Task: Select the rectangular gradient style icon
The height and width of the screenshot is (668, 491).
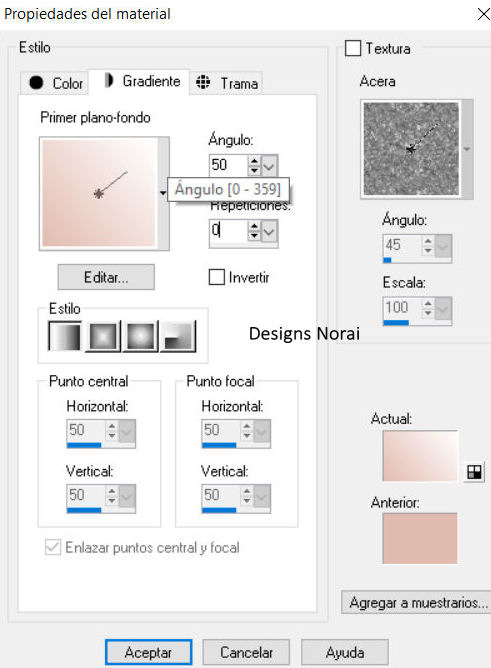Action: [103, 336]
